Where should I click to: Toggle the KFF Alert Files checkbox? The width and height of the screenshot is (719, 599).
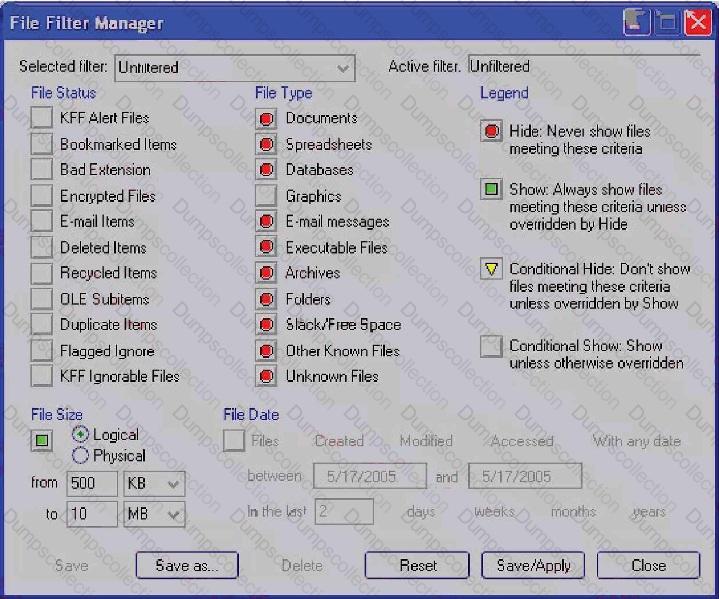[41, 119]
